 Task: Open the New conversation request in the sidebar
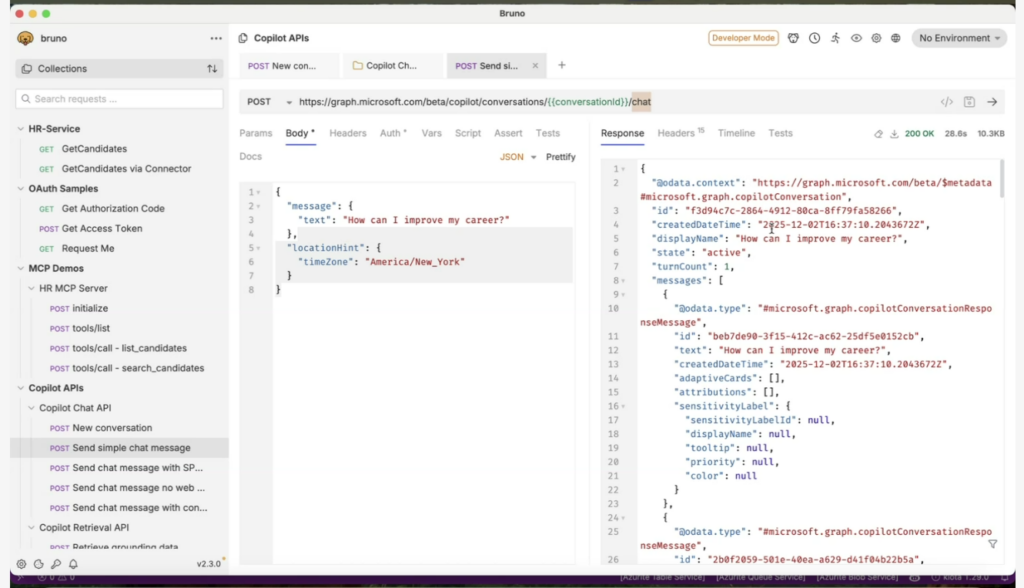112,428
